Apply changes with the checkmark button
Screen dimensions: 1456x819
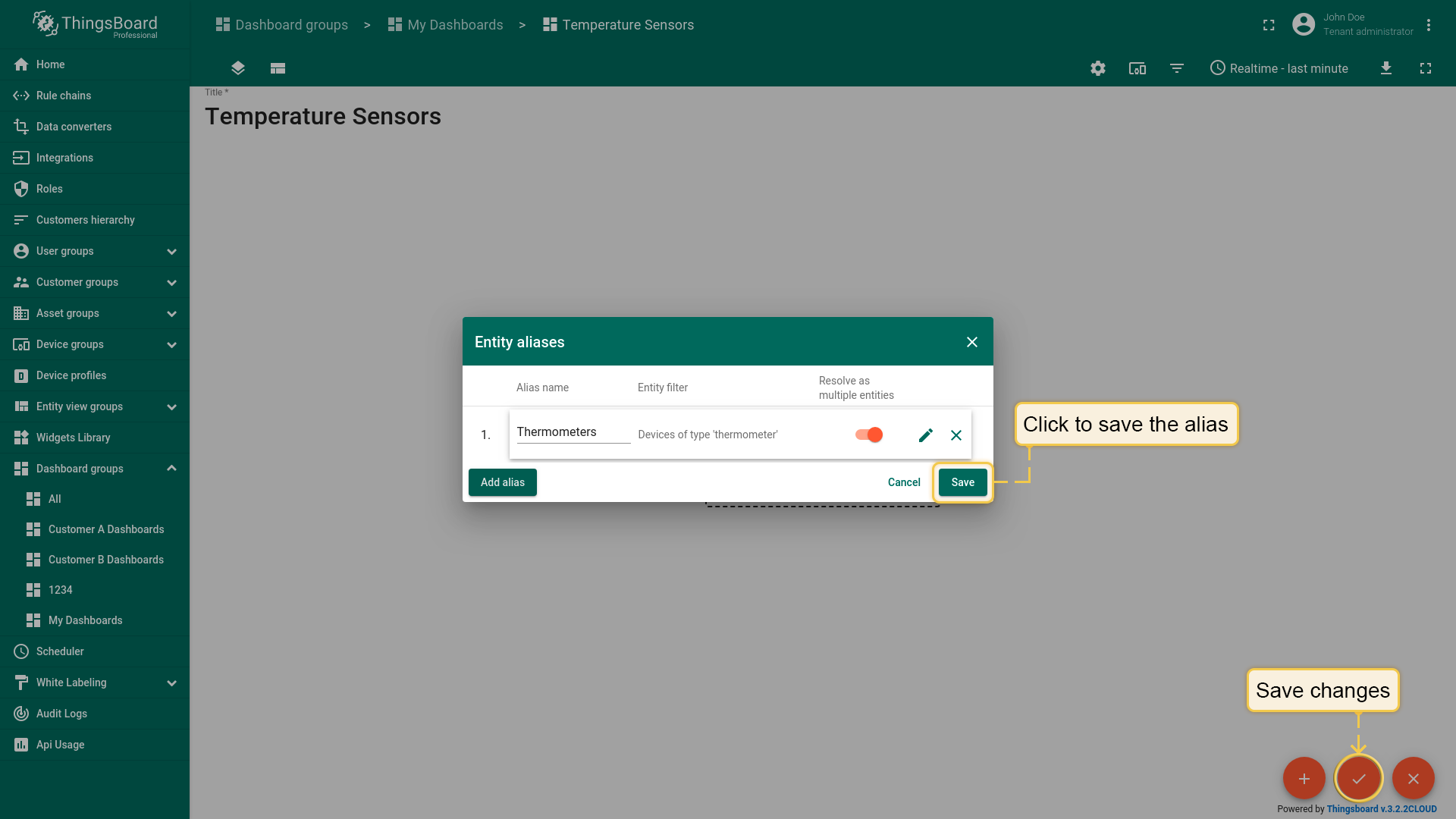pos(1358,778)
